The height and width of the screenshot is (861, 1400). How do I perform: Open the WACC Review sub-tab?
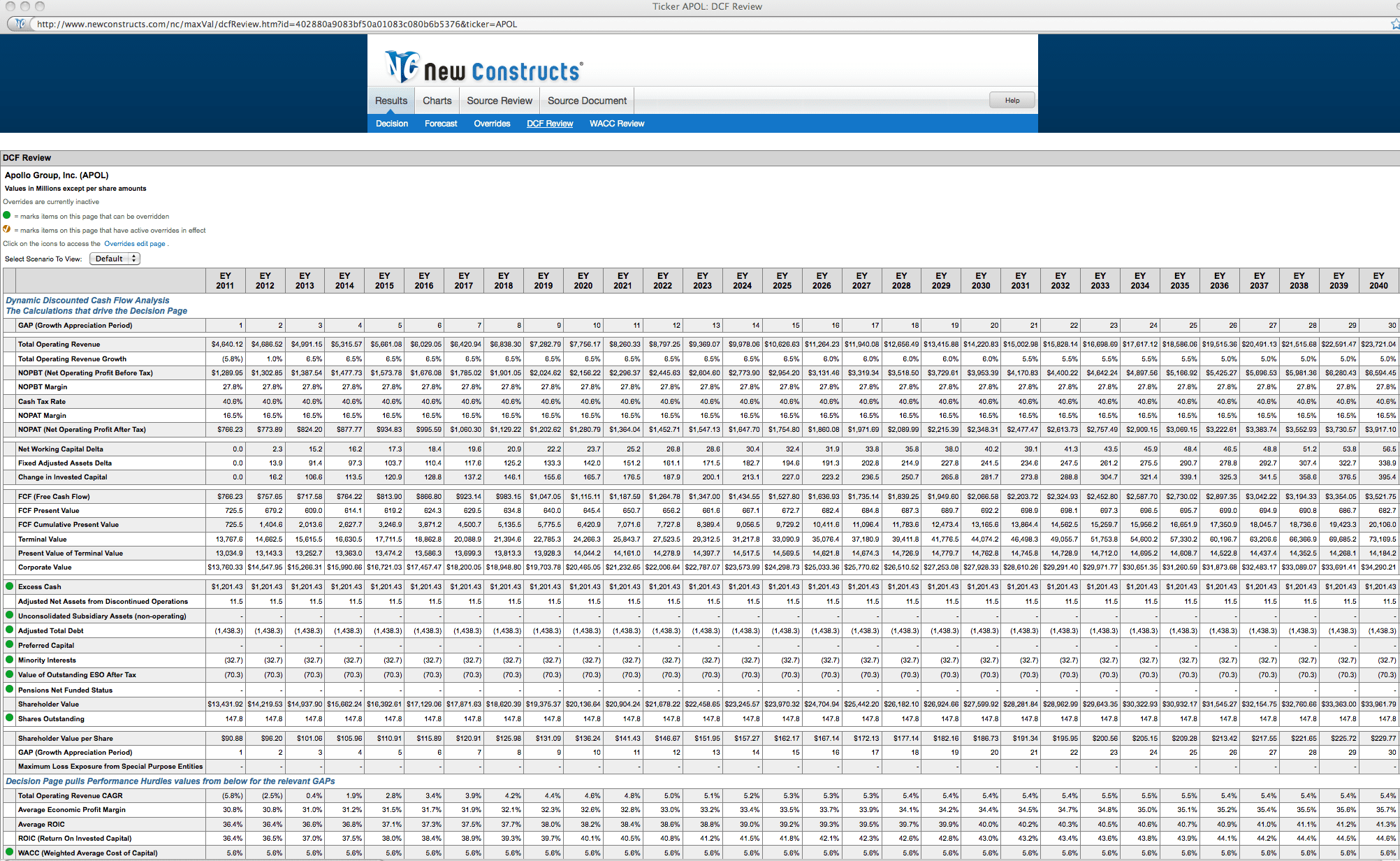(x=617, y=124)
